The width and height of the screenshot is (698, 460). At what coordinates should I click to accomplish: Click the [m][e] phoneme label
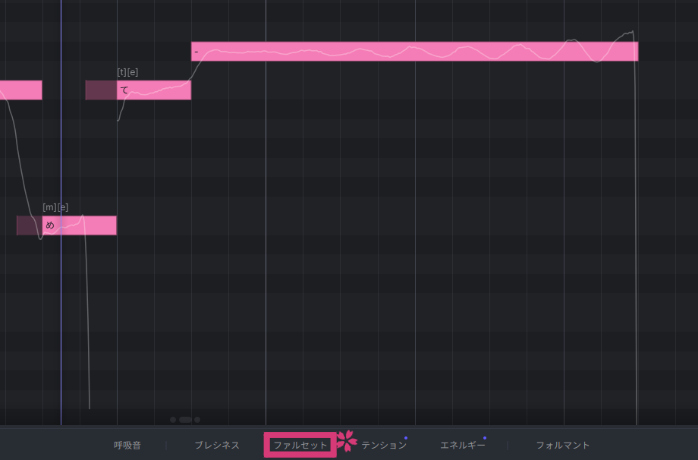(x=55, y=207)
